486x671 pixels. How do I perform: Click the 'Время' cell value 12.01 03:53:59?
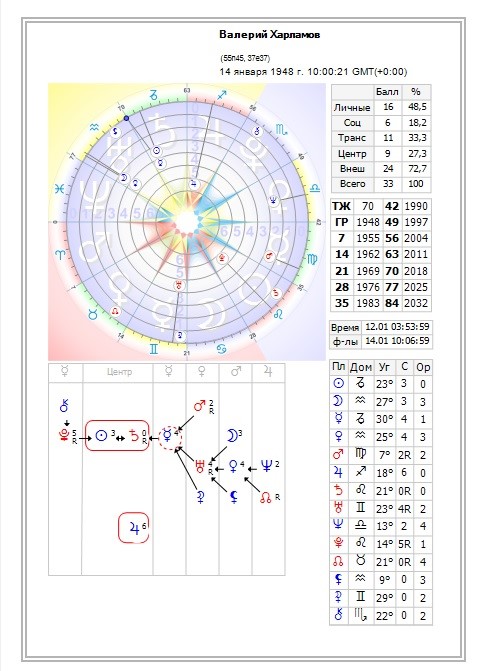397,327
